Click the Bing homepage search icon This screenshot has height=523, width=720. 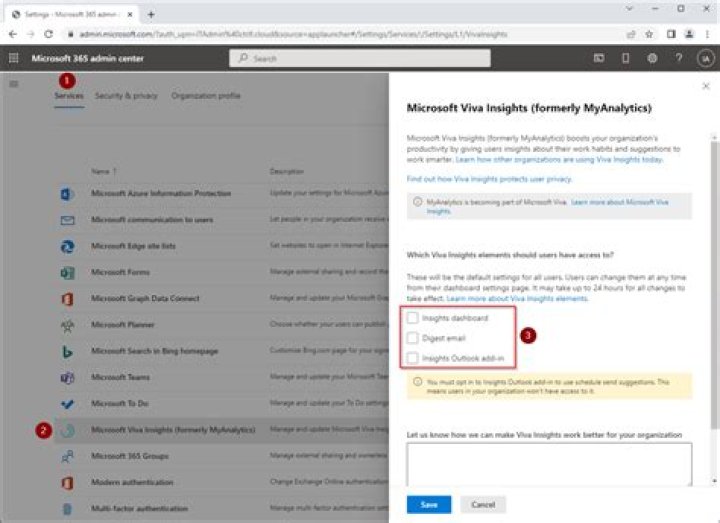click(68, 351)
